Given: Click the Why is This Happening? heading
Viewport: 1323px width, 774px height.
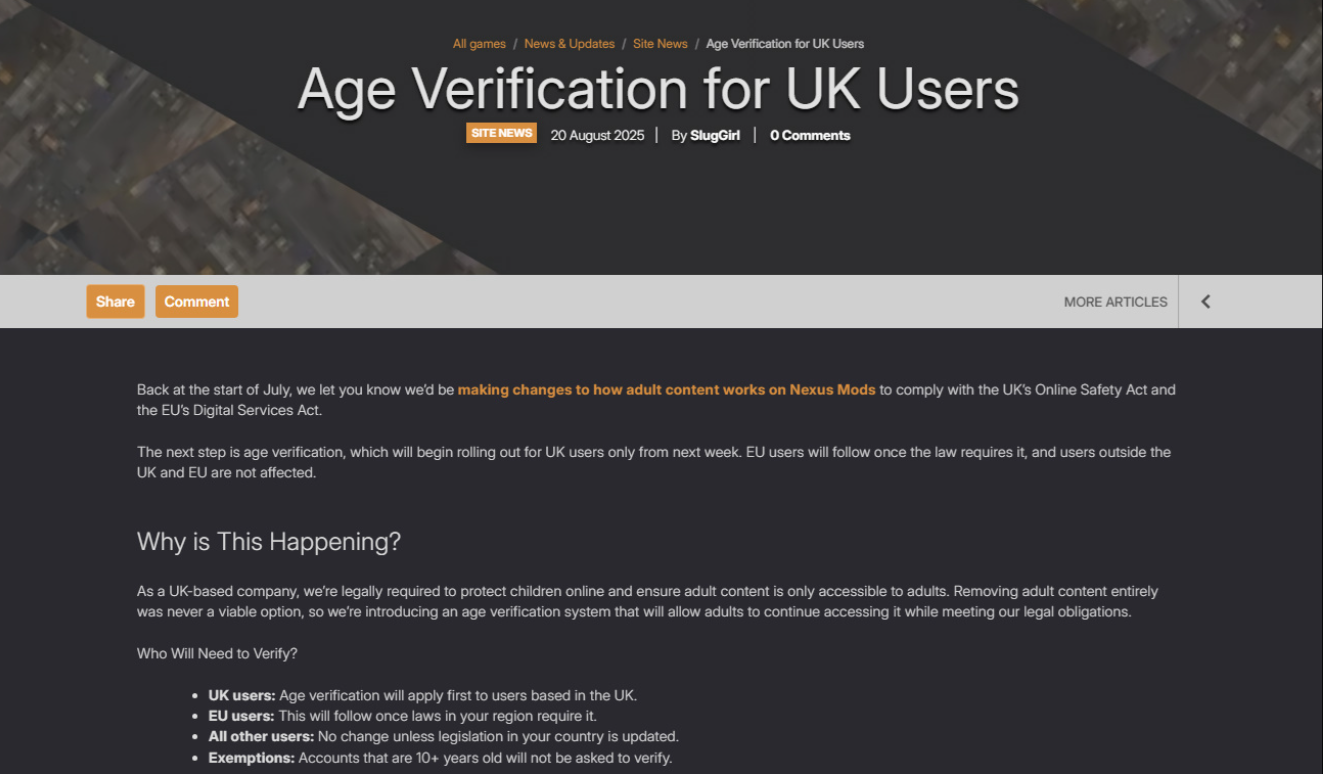Looking at the screenshot, I should pyautogui.click(x=269, y=542).
